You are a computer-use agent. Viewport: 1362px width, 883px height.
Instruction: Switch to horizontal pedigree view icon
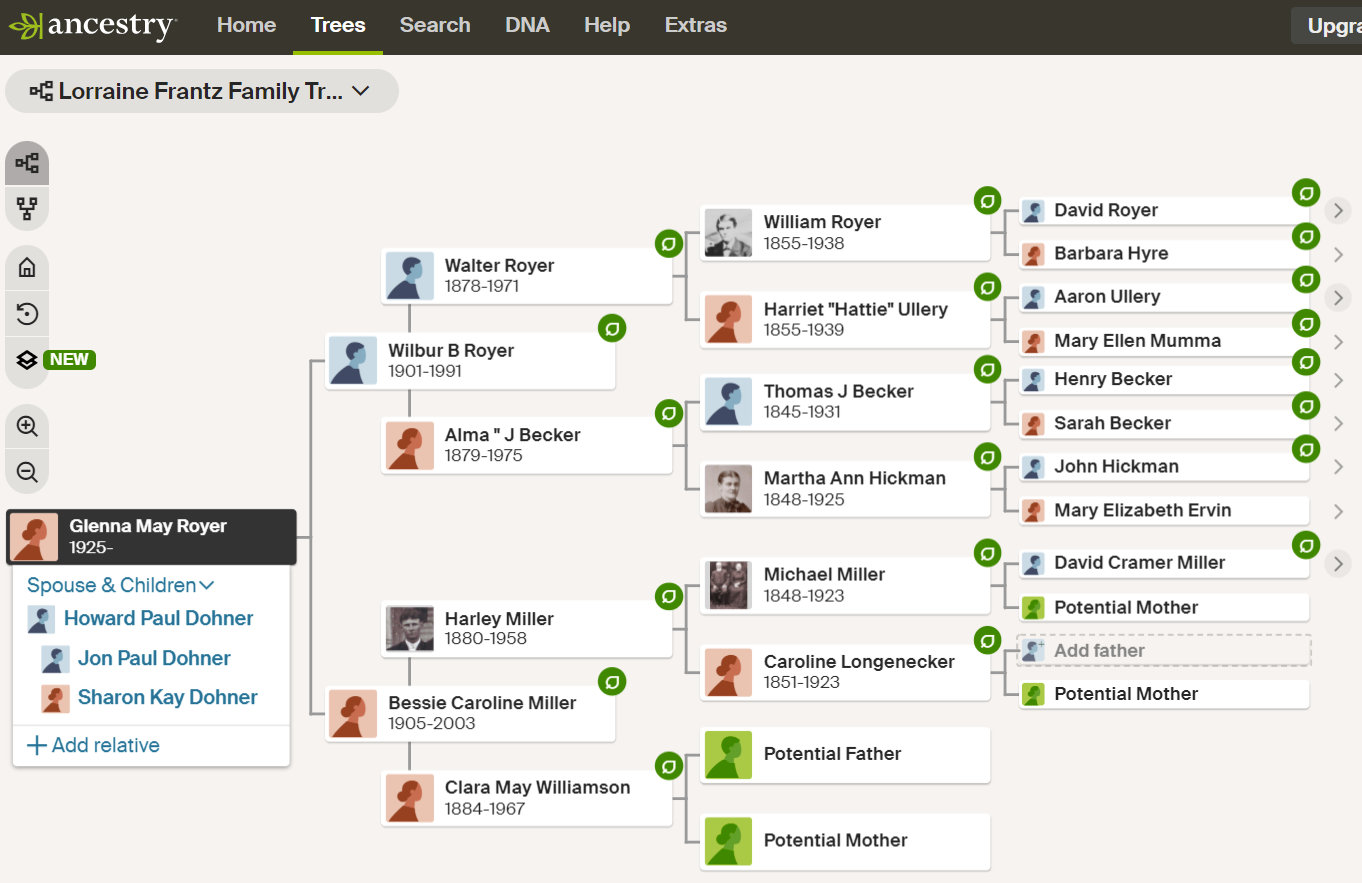tap(27, 163)
